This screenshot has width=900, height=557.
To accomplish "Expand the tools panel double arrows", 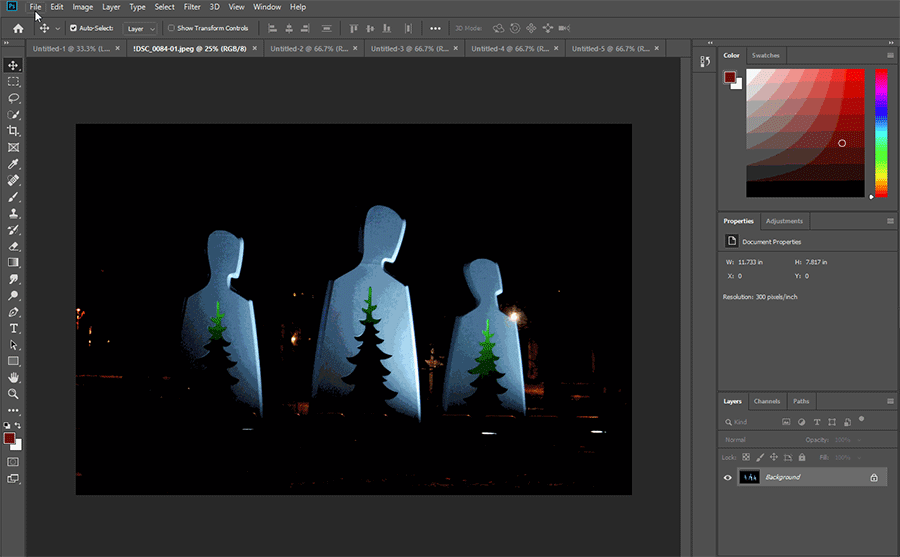I will (x=6, y=43).
